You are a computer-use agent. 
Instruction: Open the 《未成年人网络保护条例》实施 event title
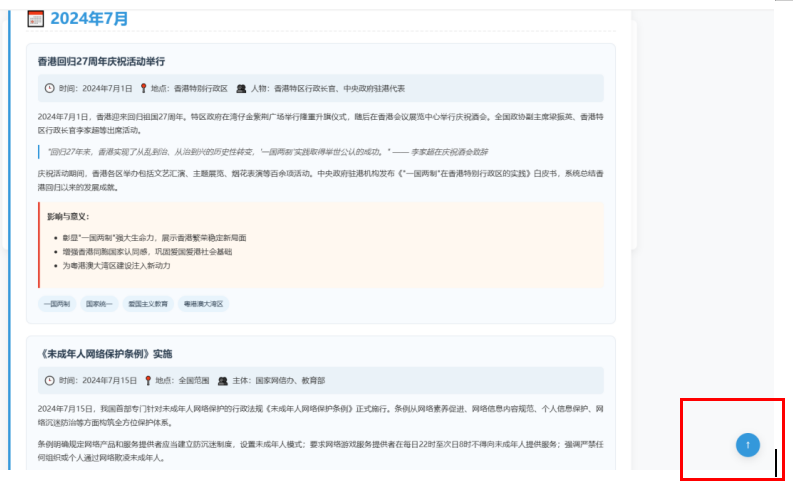pyautogui.click(x=105, y=354)
